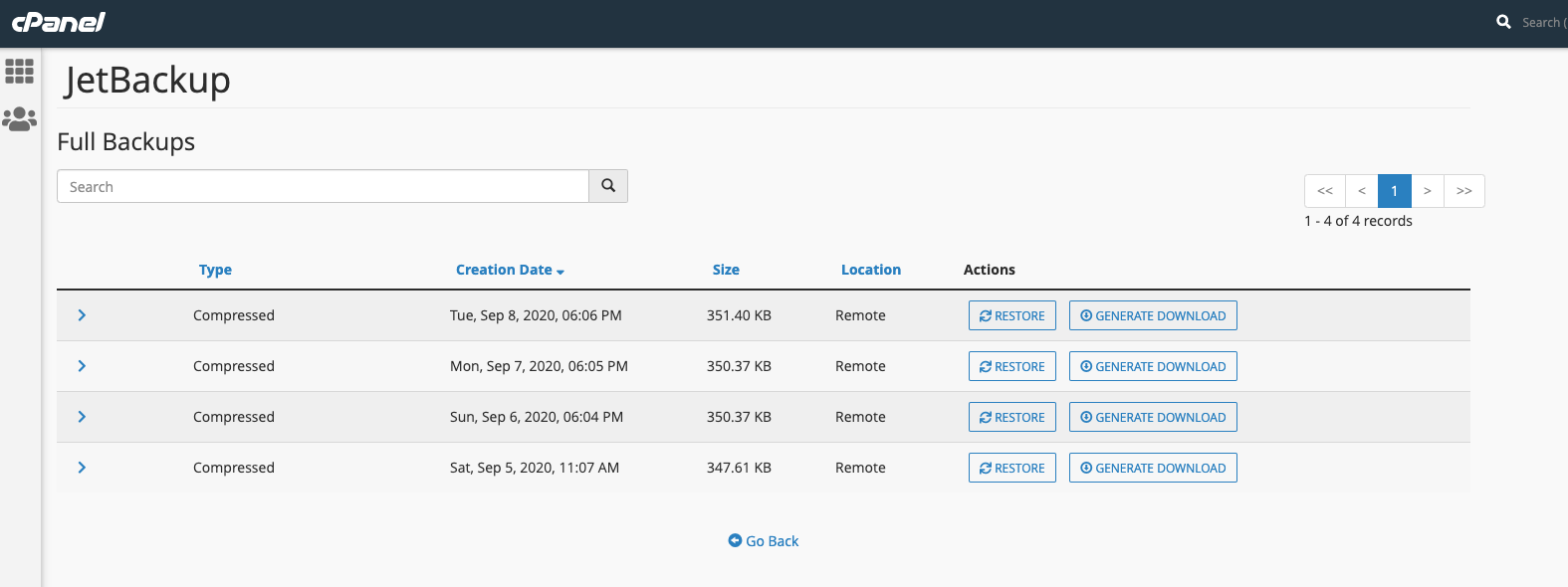Click the top bar search magnifier icon

pyautogui.click(x=1503, y=22)
